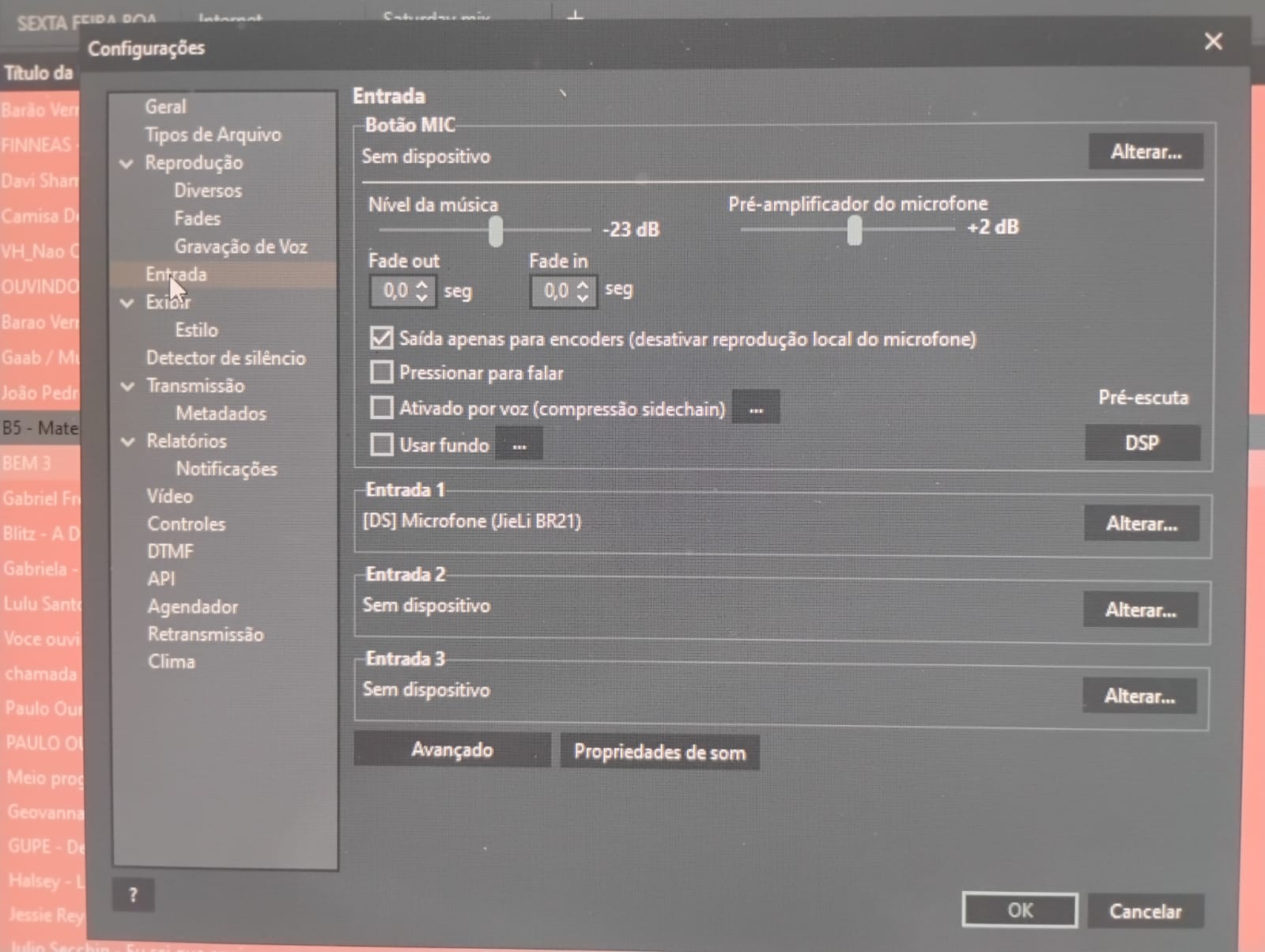Viewport: 1265px width, 952px height.
Task: Select Fades settings page
Action: [197, 218]
